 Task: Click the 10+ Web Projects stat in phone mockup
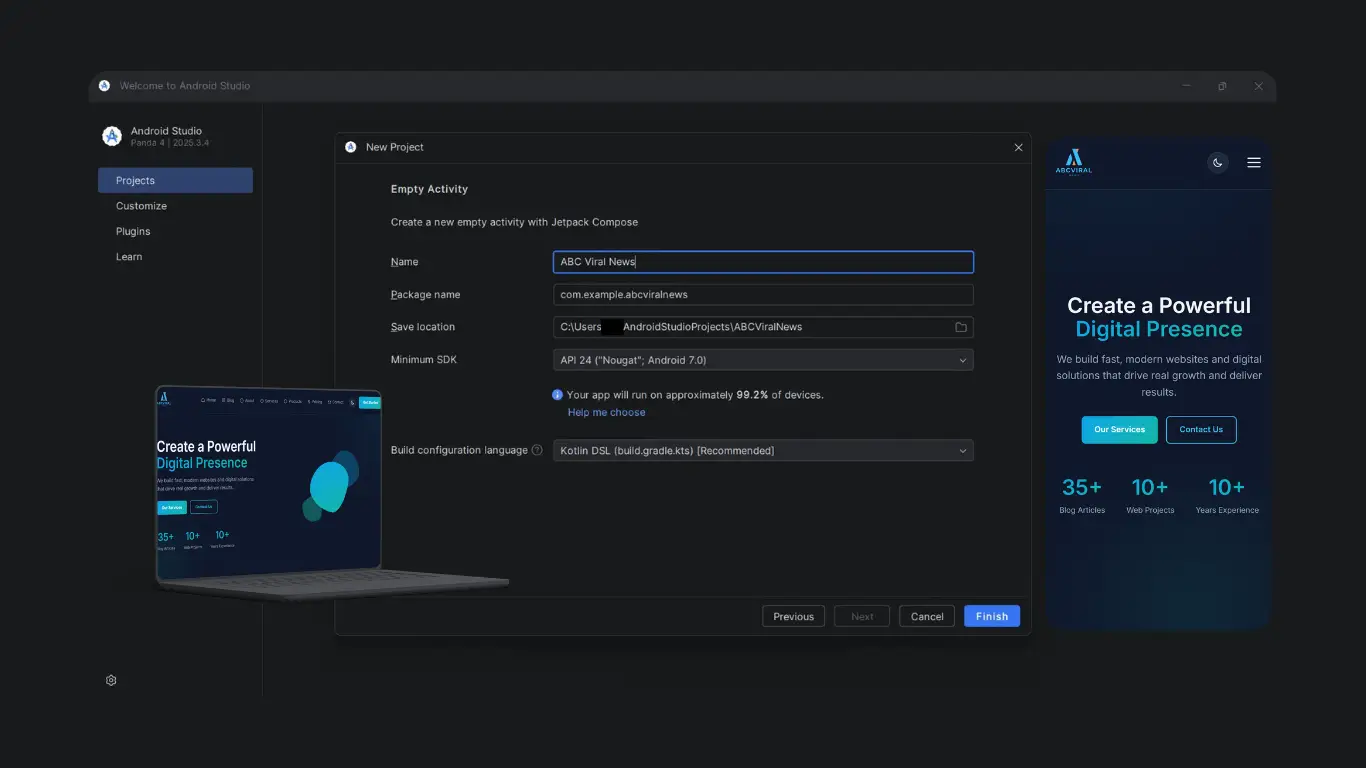1150,496
